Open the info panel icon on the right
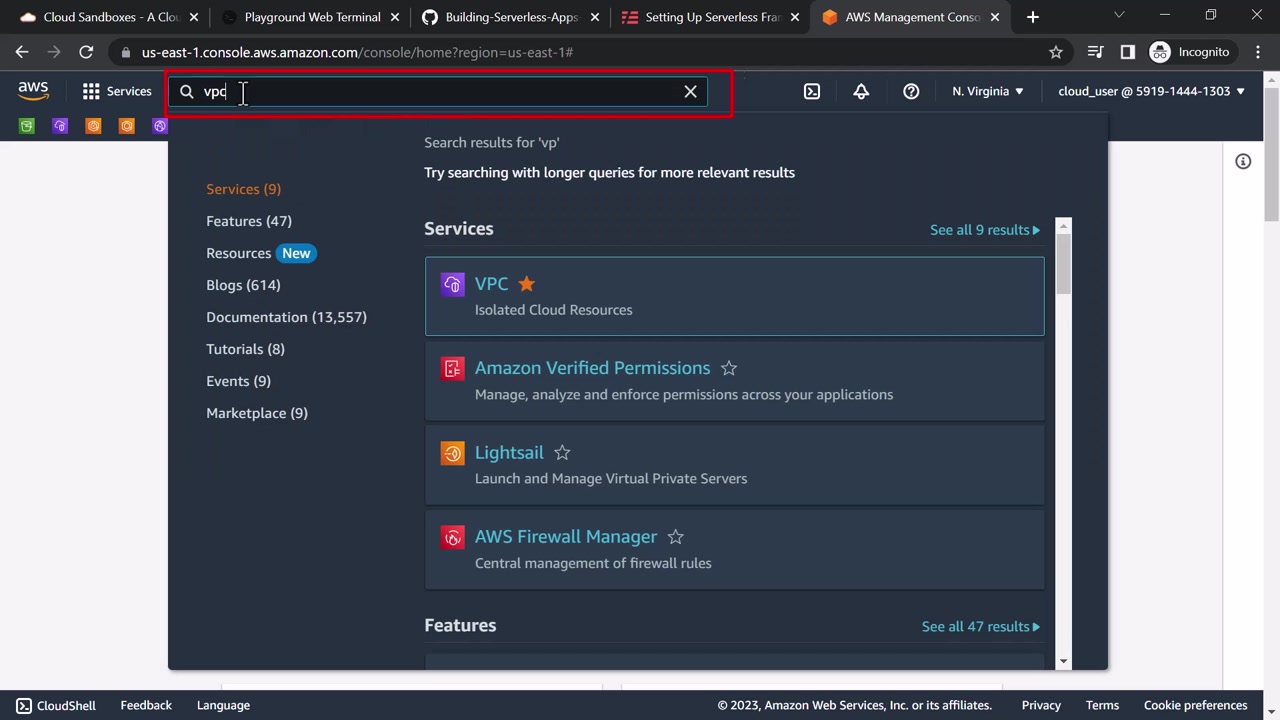The height and width of the screenshot is (720, 1280). 1243,161
